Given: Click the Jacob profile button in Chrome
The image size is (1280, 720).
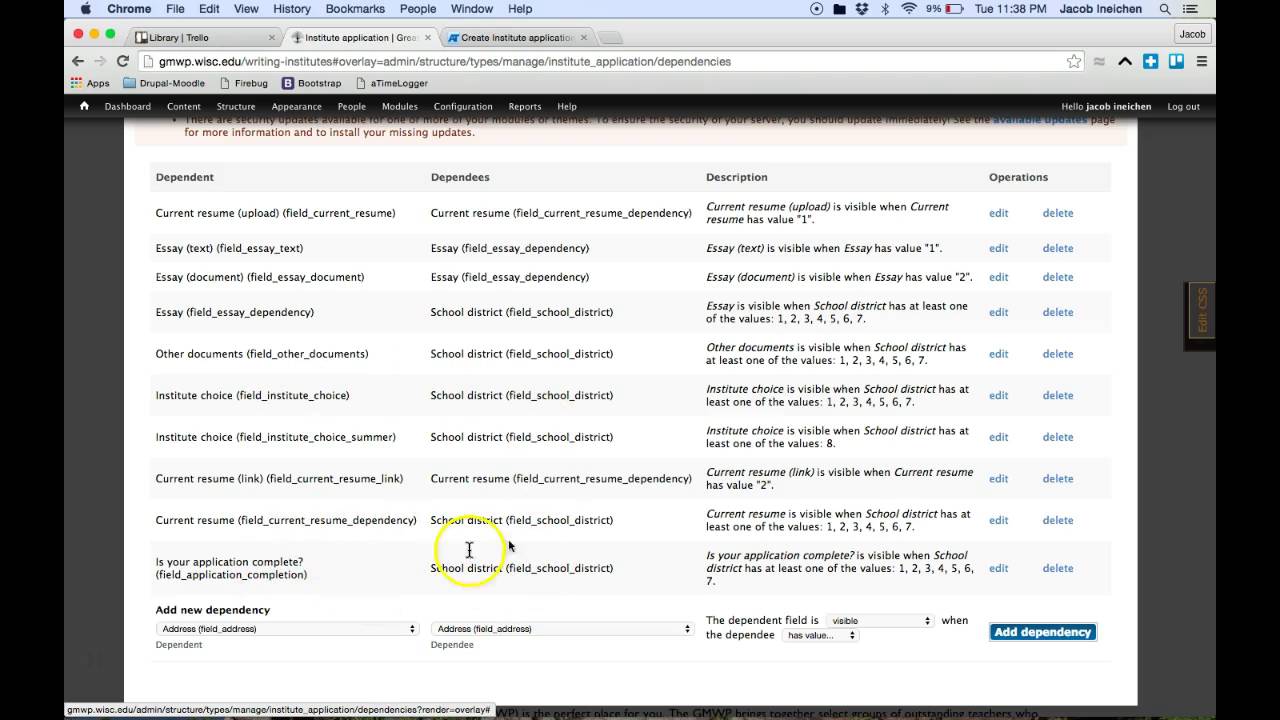Looking at the screenshot, I should point(1192,34).
